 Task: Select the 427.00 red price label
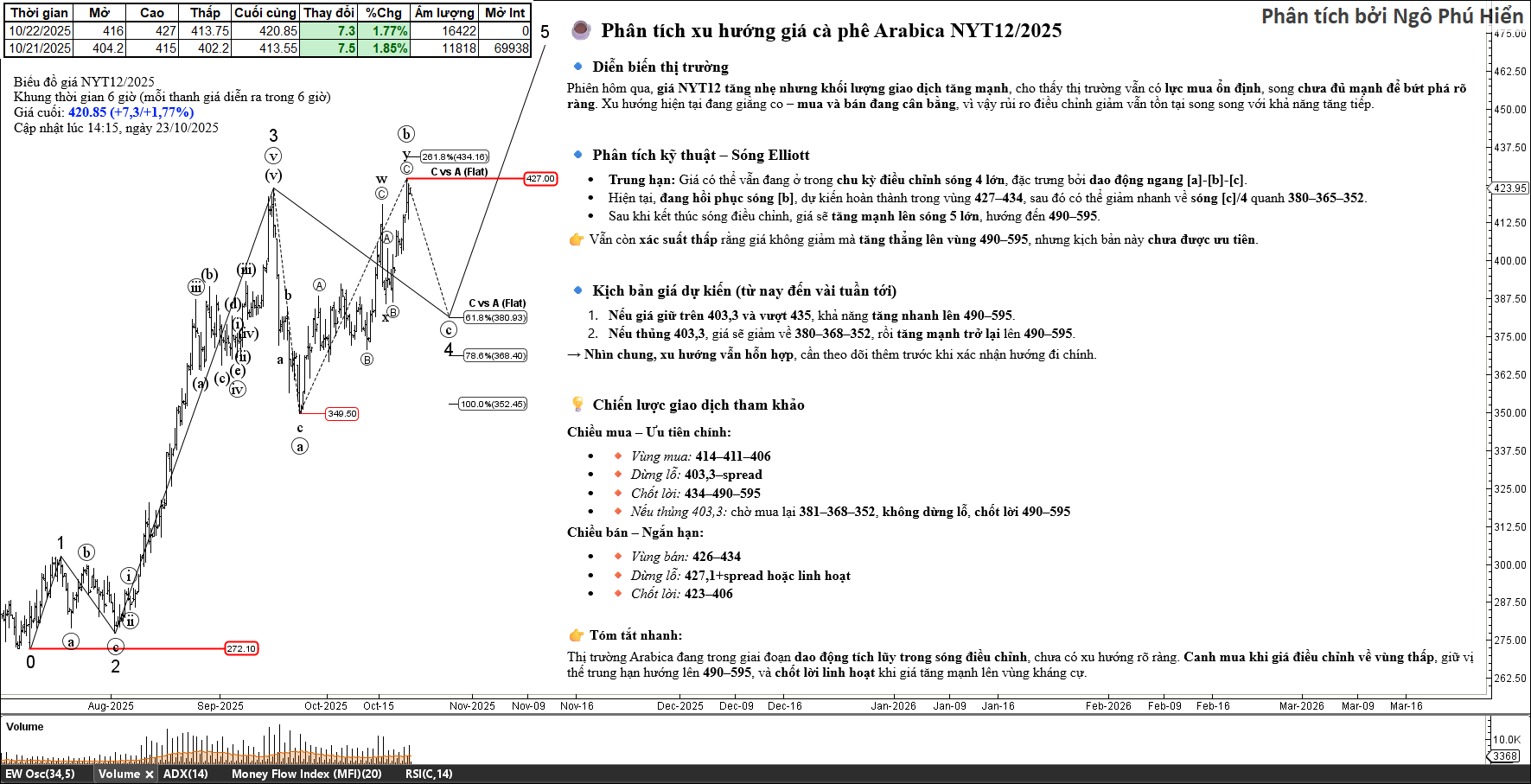540,179
